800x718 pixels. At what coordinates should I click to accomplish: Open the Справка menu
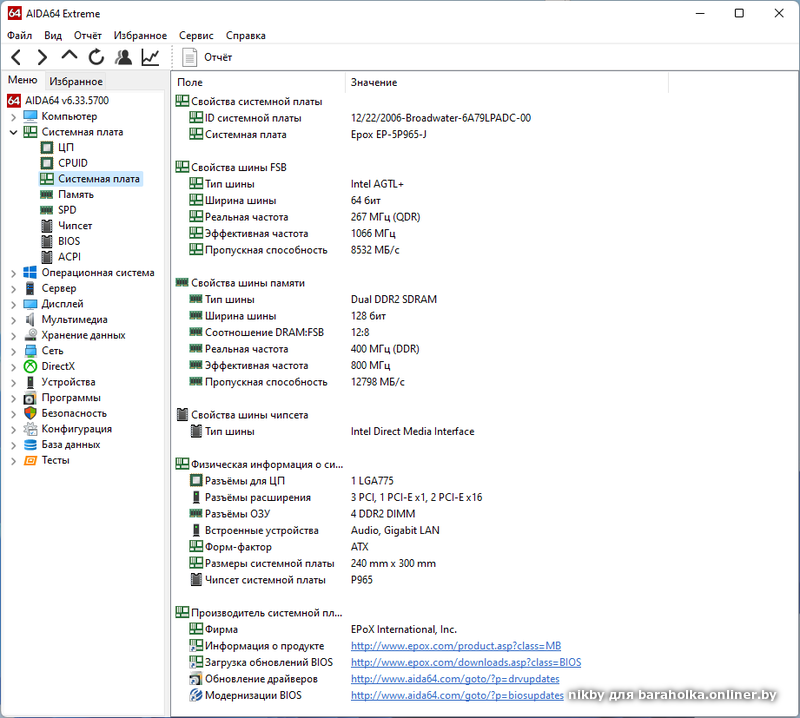pos(245,35)
